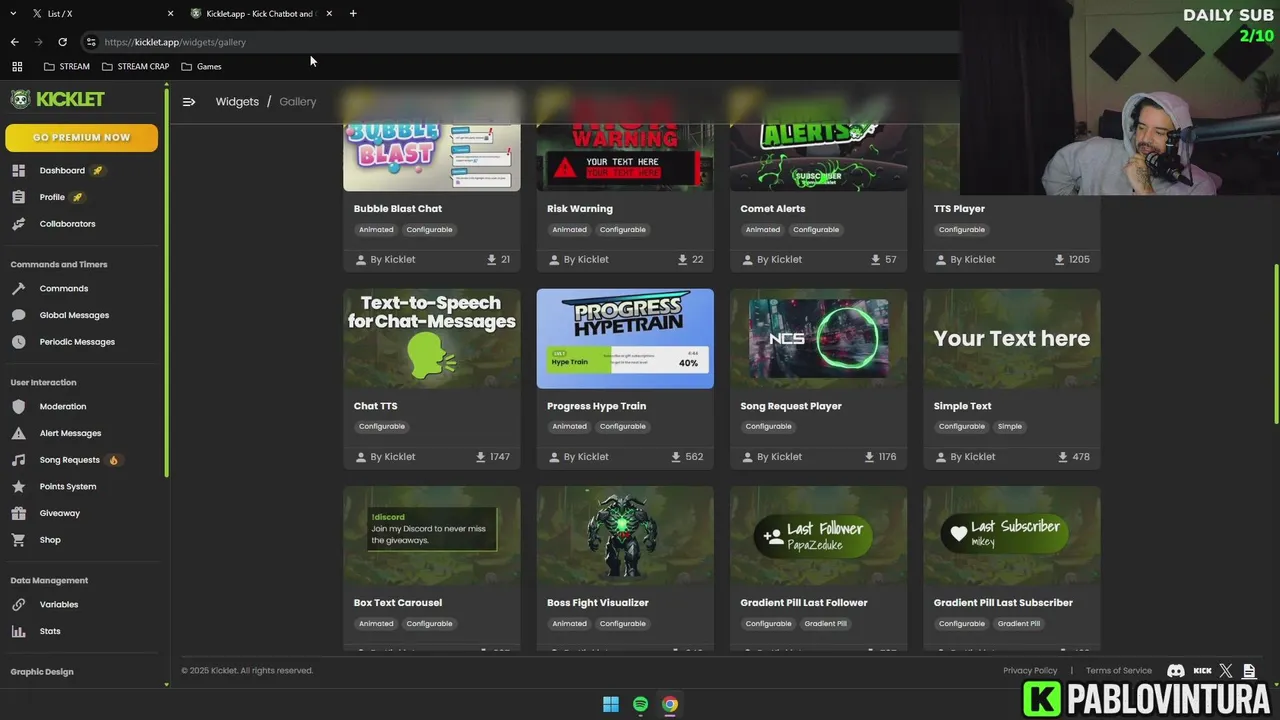Open Global Messages chat icon

pos(18,315)
